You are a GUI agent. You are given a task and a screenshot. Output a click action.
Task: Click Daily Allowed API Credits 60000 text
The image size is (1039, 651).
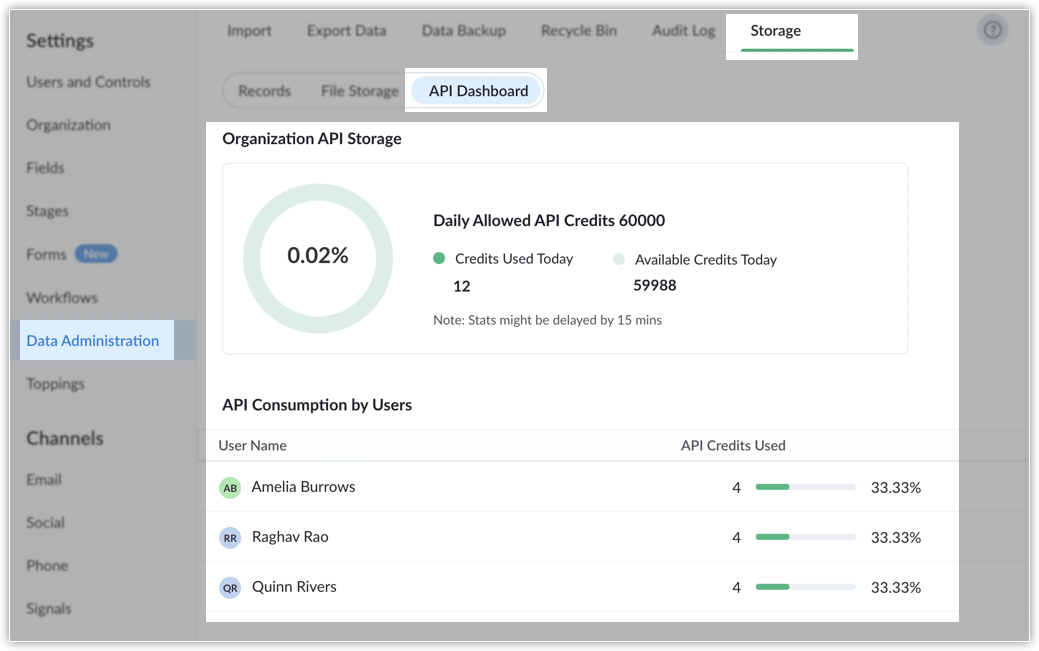(549, 221)
